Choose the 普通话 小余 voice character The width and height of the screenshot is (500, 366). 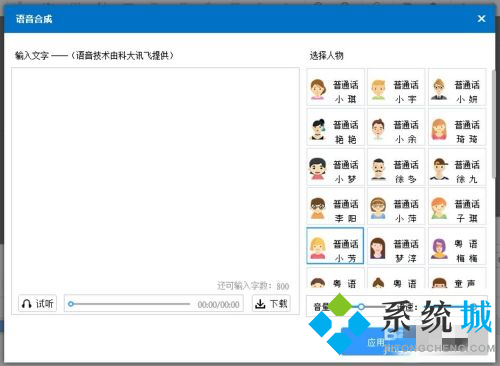click(396, 127)
